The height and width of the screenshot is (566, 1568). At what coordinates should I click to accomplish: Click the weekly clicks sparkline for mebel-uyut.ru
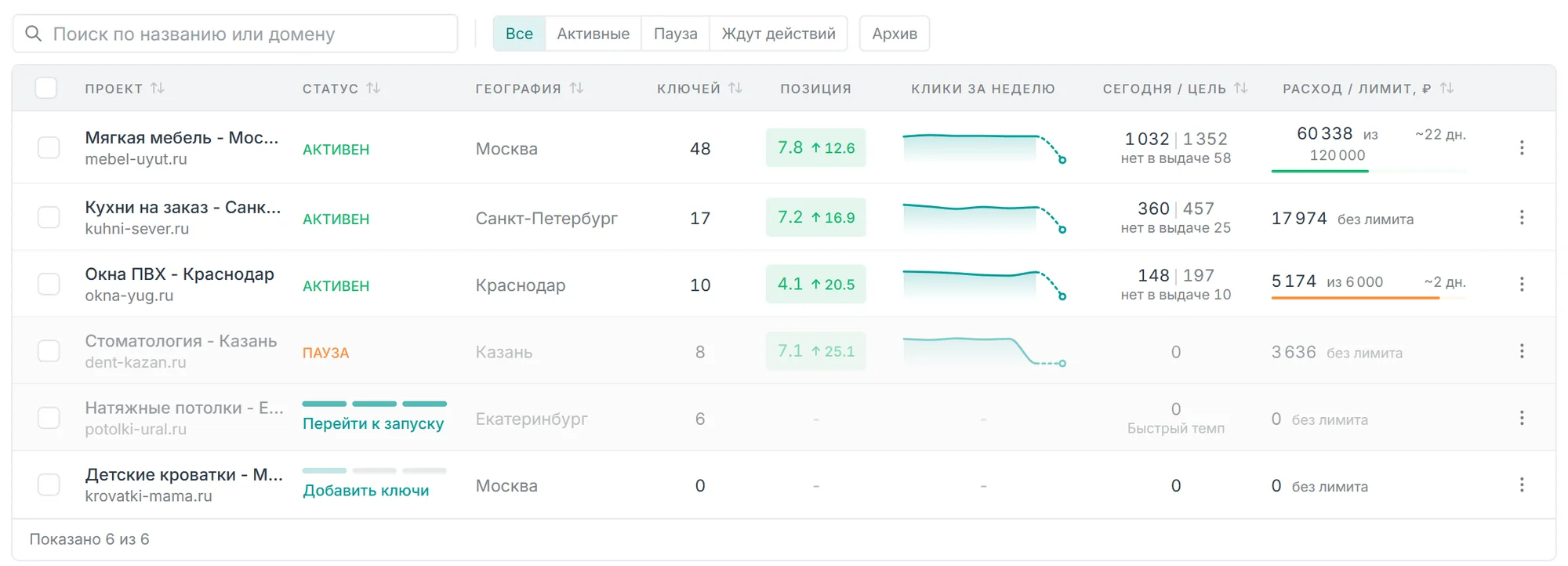coord(984,147)
